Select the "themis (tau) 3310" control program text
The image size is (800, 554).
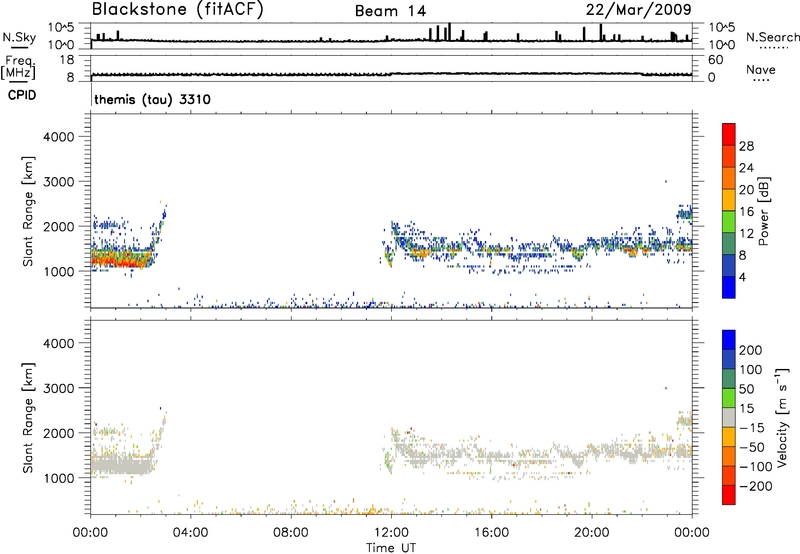point(152,99)
